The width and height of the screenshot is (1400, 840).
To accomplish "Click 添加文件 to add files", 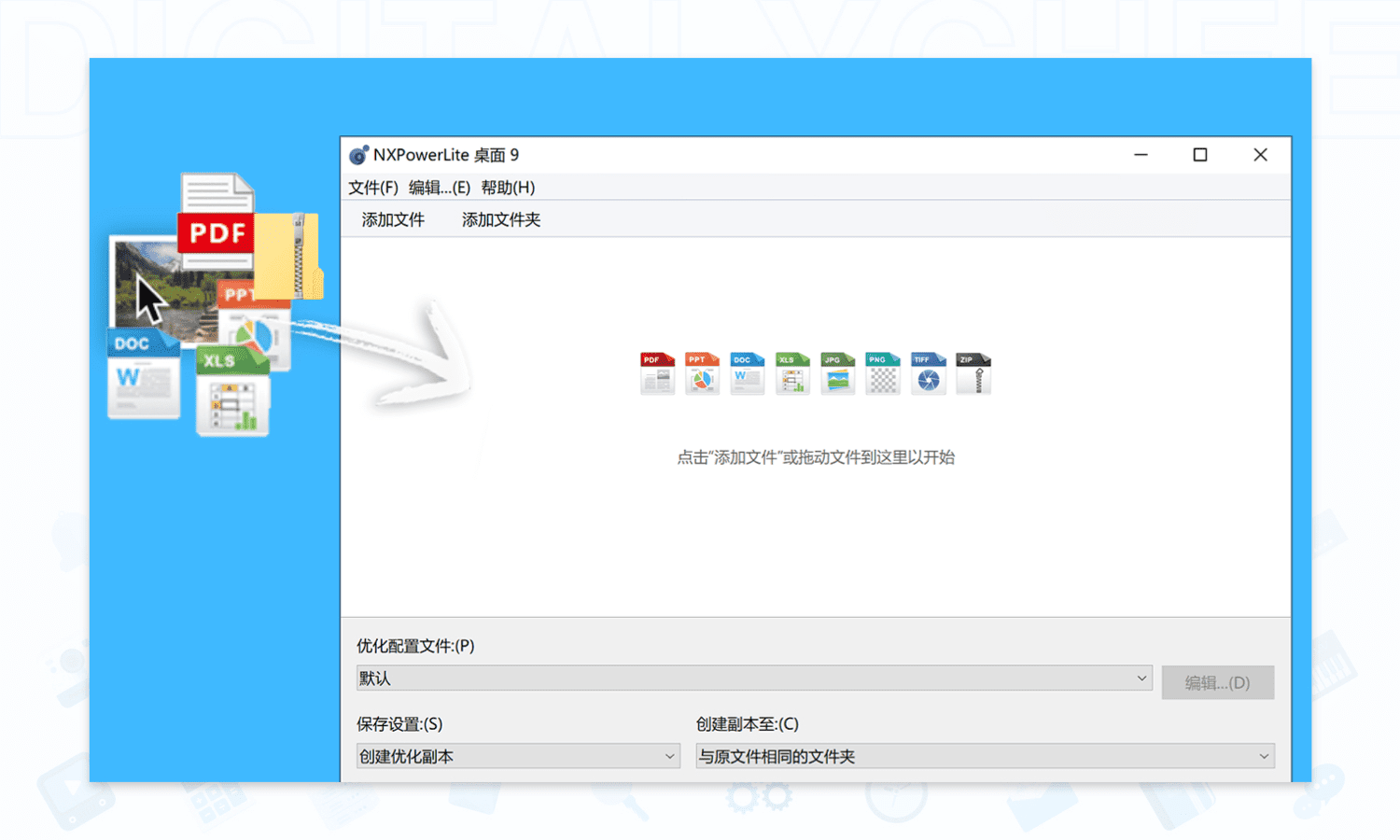I will (393, 219).
